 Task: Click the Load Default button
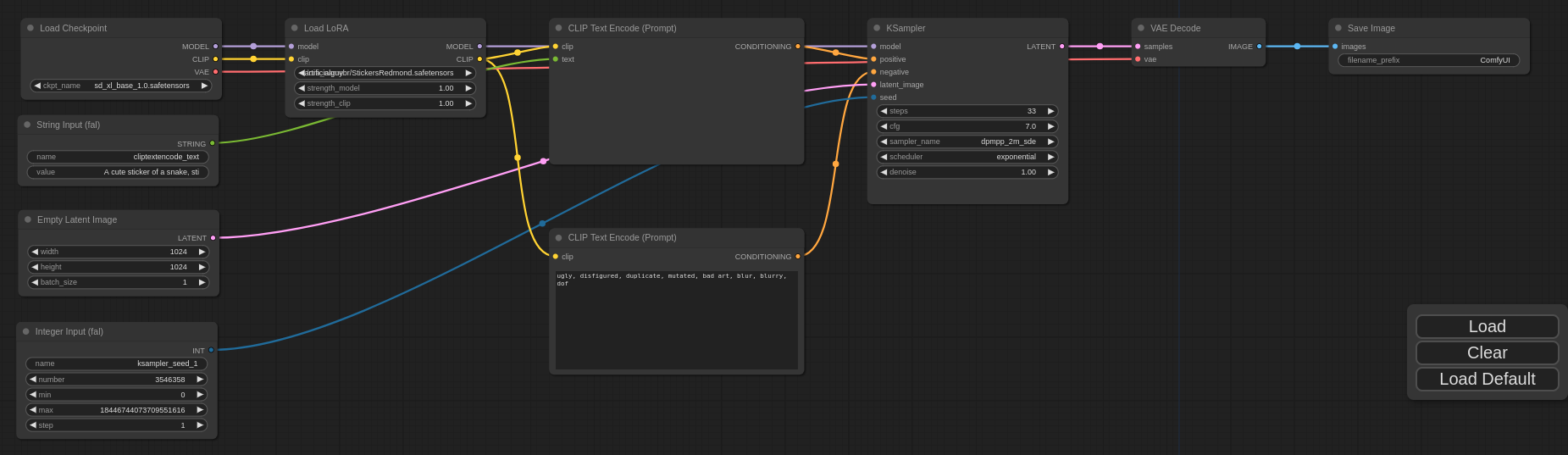tap(1488, 379)
